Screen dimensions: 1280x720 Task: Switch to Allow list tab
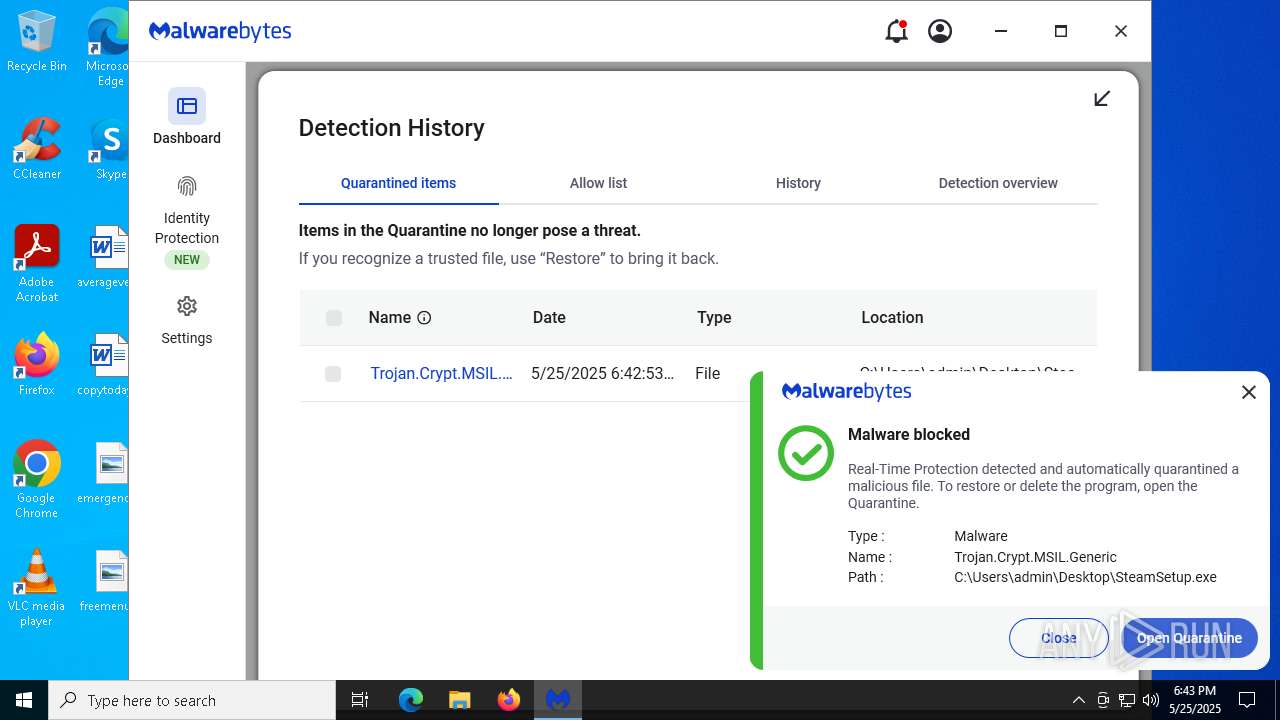(598, 183)
